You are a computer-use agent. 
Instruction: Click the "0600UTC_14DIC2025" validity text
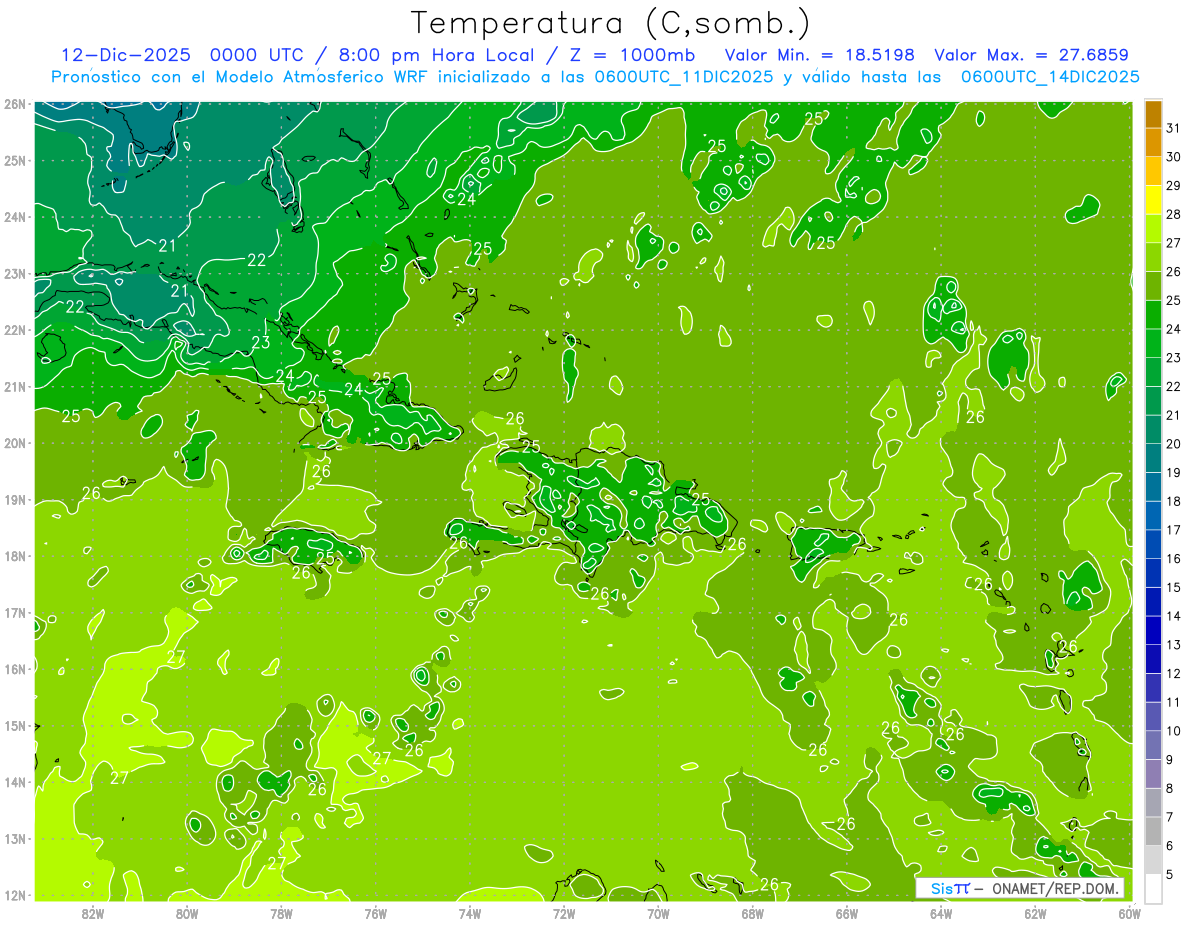pyautogui.click(x=1050, y=77)
